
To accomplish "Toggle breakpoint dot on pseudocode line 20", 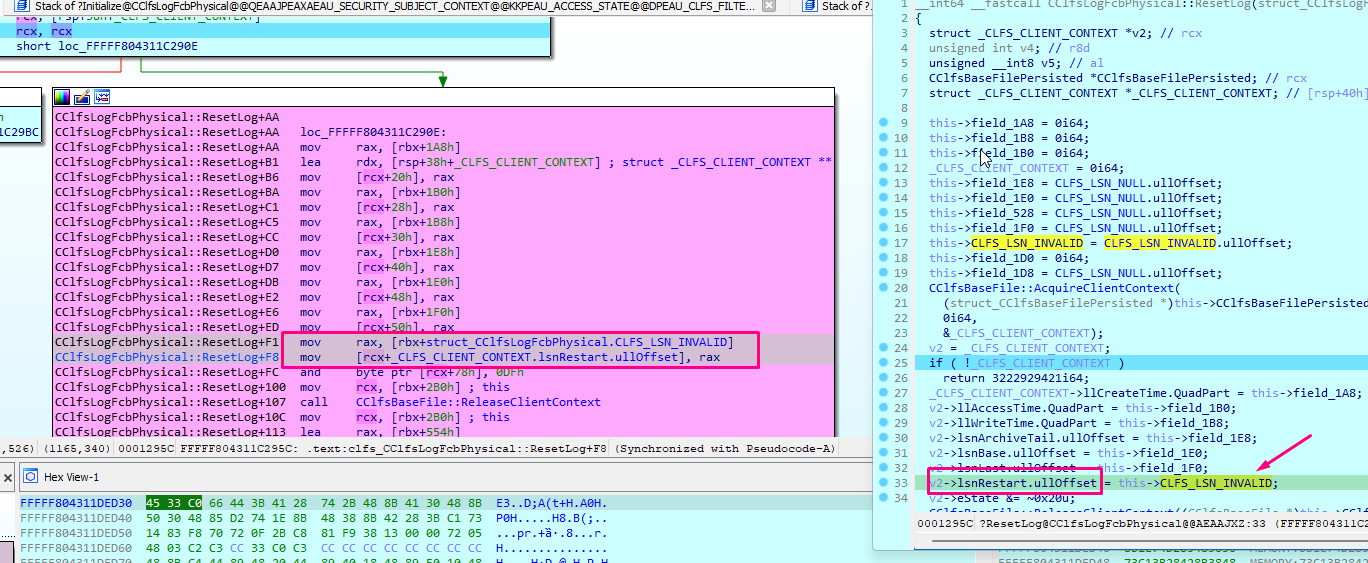I will tap(884, 288).
